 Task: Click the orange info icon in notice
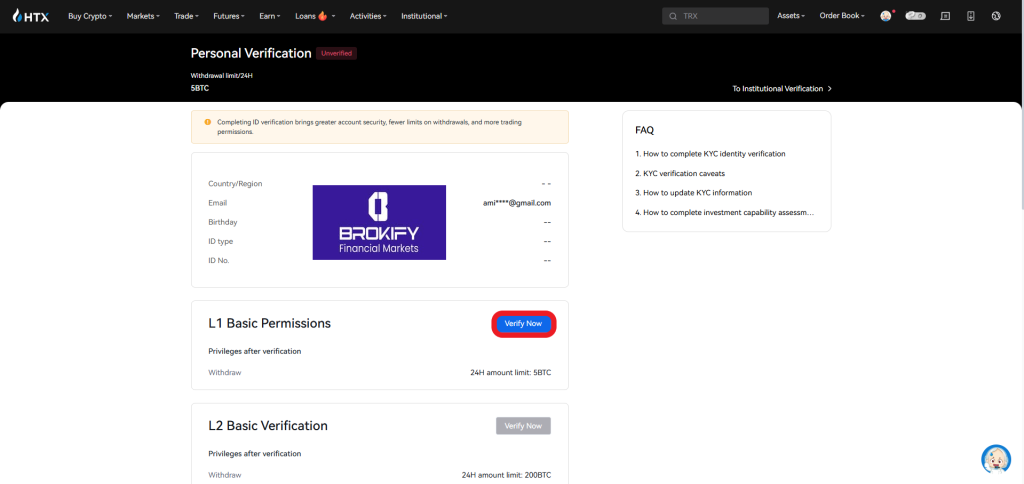(x=208, y=122)
